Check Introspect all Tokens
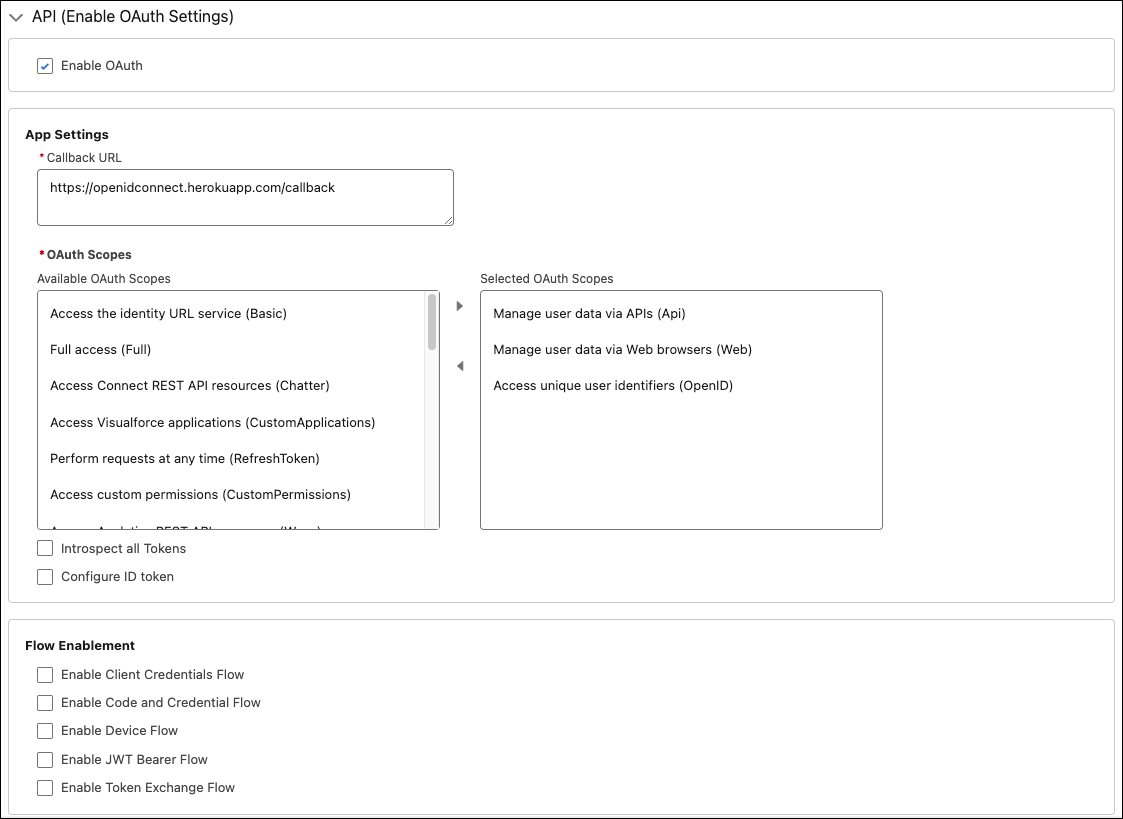 44,548
